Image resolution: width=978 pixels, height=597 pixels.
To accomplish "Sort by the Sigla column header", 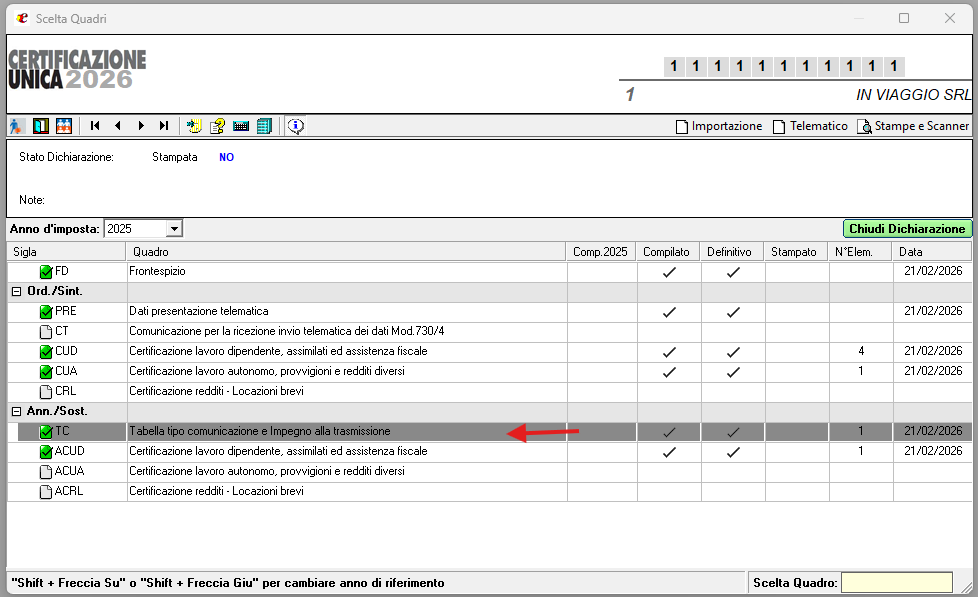I will [66, 252].
